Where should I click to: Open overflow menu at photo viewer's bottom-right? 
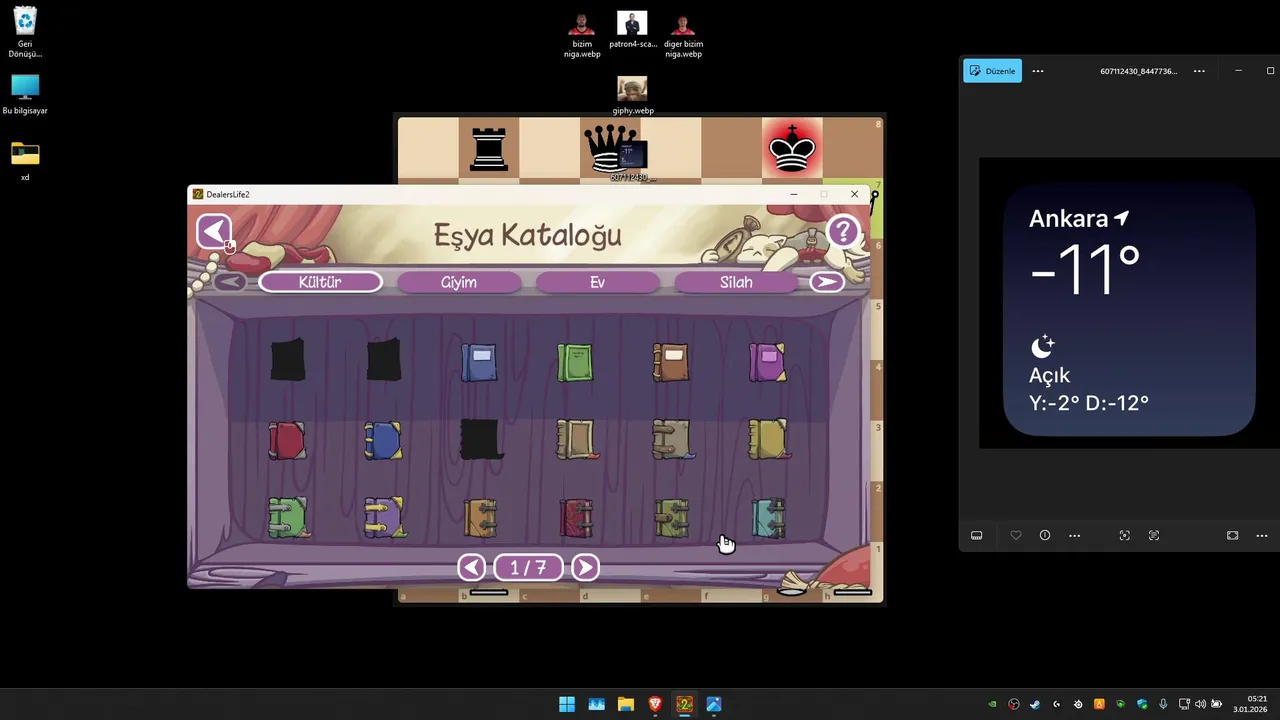pyautogui.click(x=1263, y=536)
